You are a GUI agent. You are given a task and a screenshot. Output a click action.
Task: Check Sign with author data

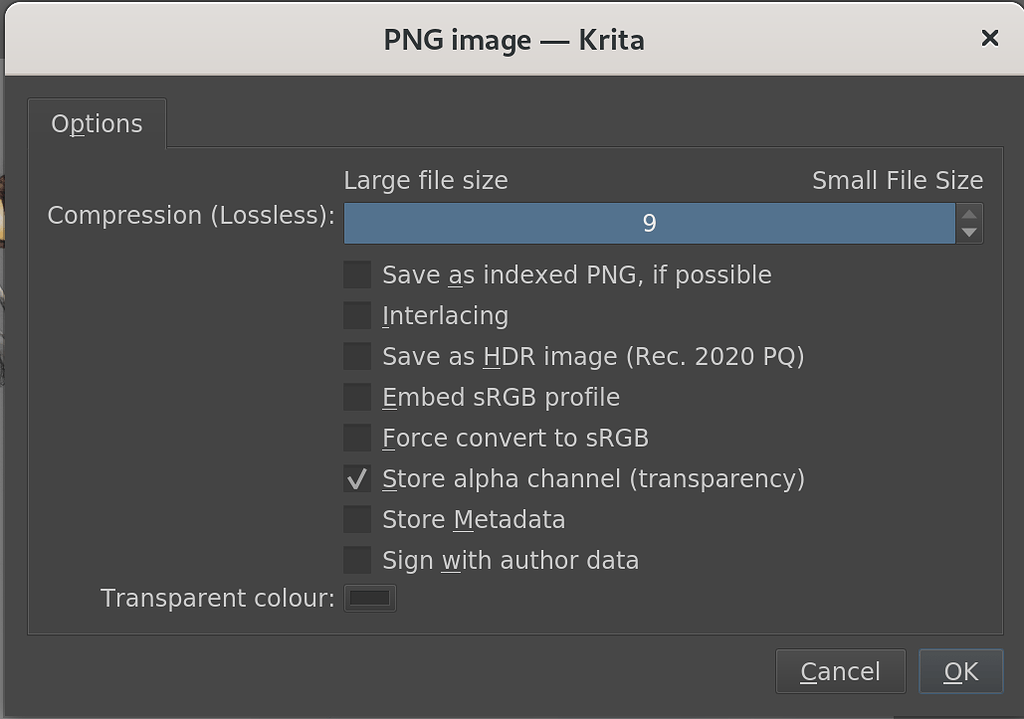[x=357, y=560]
